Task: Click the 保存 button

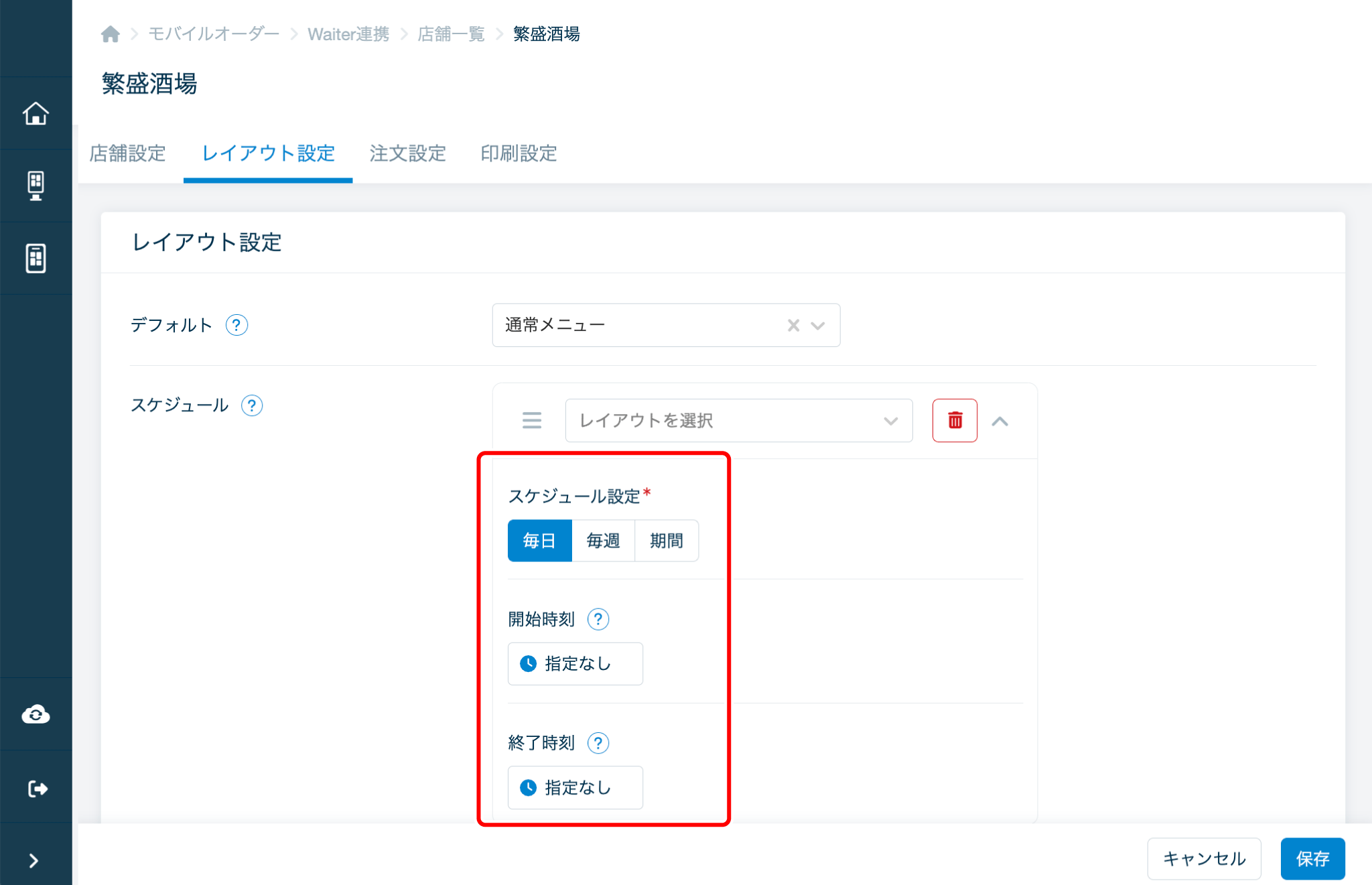Action: [1312, 858]
